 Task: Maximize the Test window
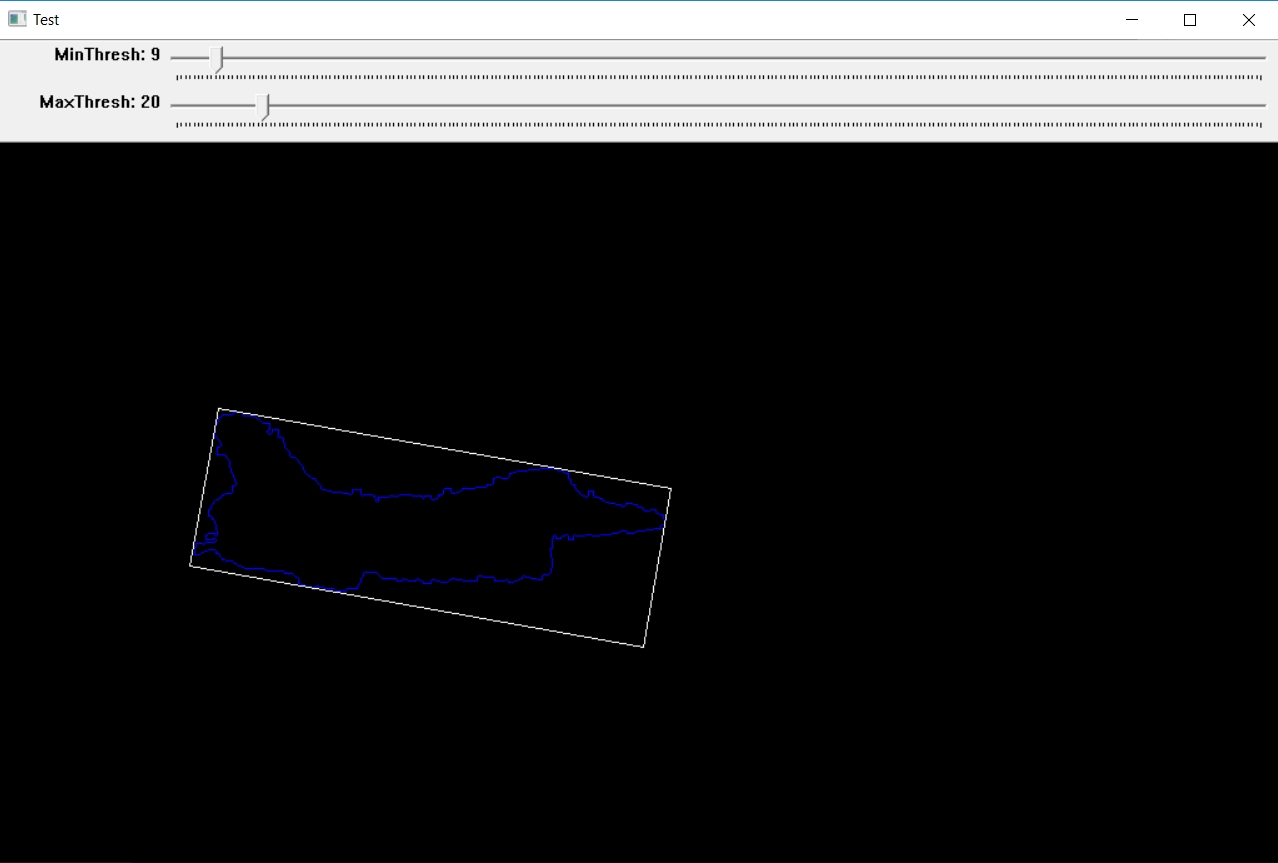pyautogui.click(x=1190, y=20)
